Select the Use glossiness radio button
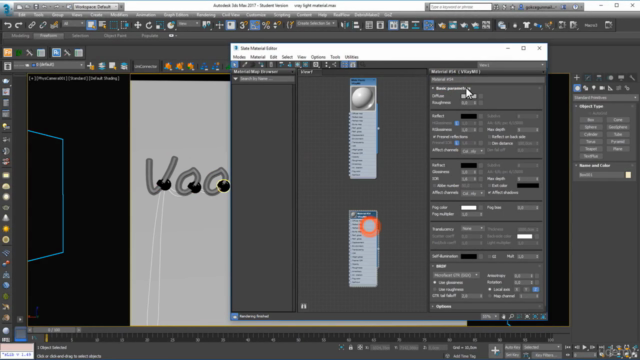This screenshot has width=640, height=360. click(435, 282)
